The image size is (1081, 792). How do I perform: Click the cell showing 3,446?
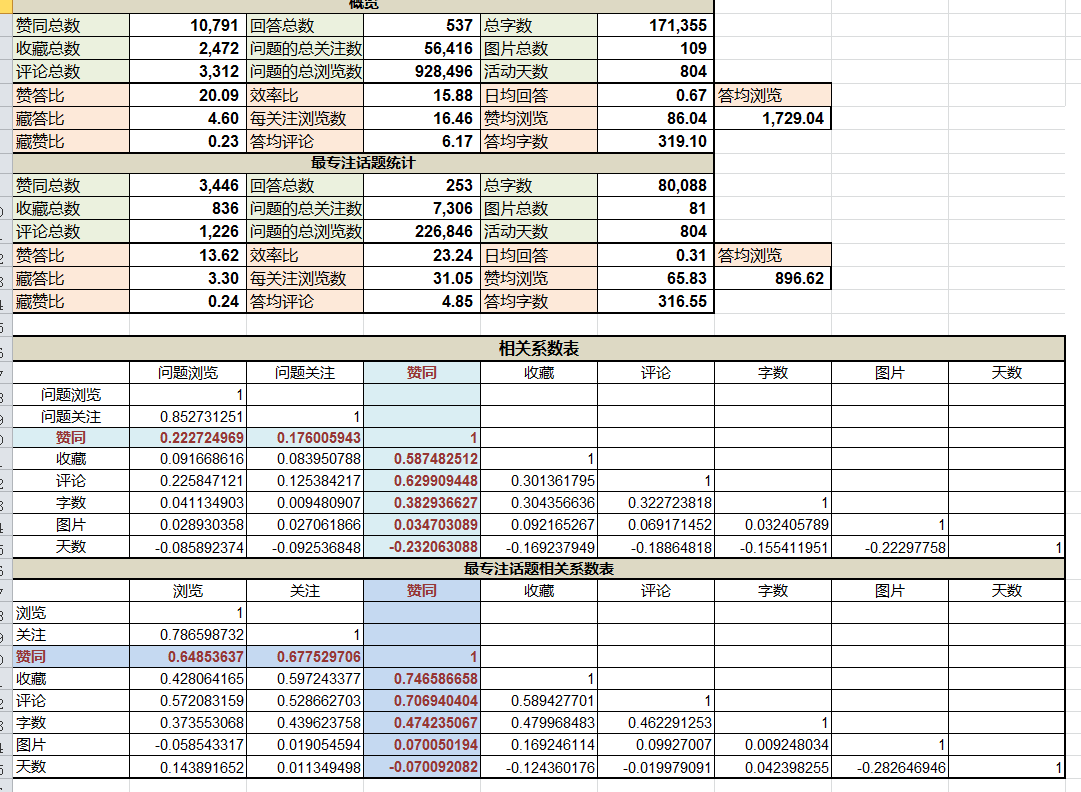pos(188,185)
